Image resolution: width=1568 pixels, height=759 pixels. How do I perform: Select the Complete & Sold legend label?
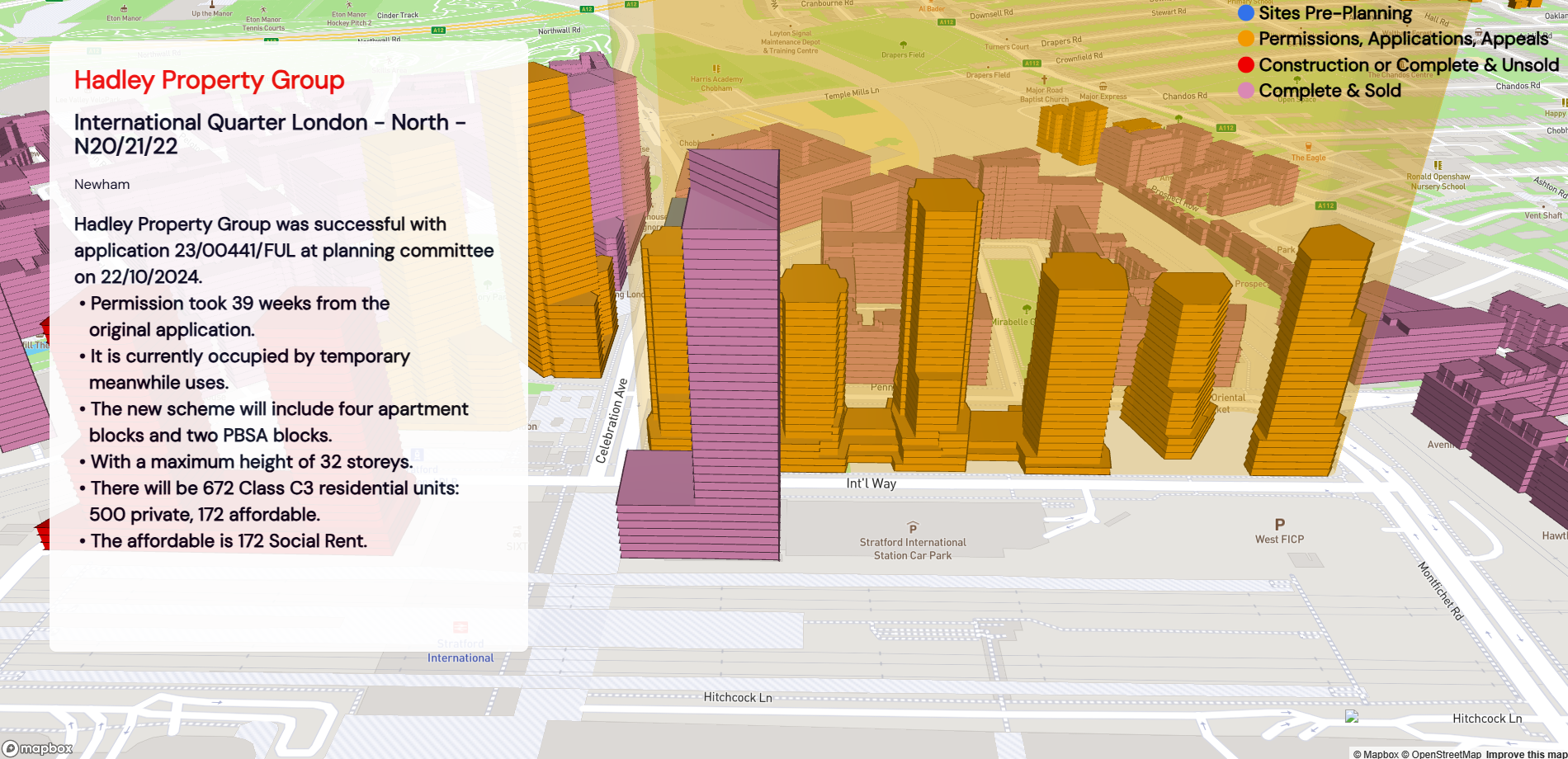click(1330, 90)
